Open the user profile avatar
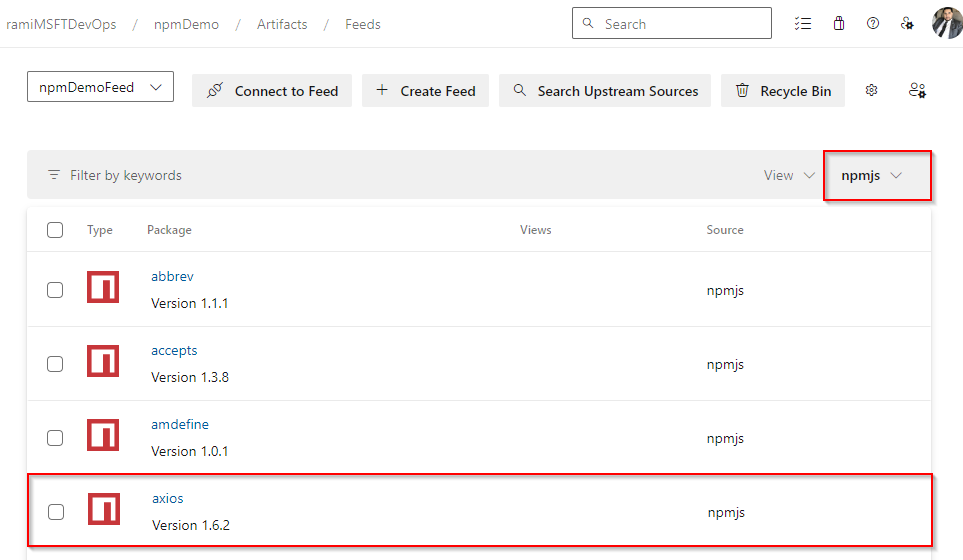Image resolution: width=963 pixels, height=560 pixels. coord(946,24)
